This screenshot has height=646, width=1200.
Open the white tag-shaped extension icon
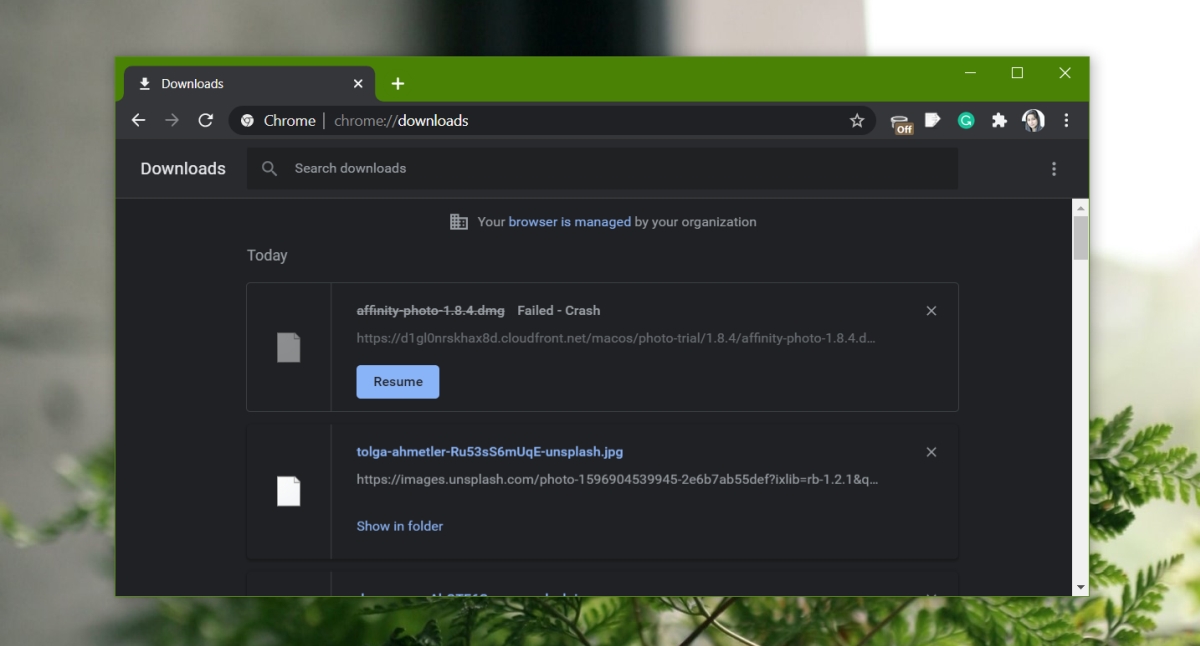tap(932, 120)
